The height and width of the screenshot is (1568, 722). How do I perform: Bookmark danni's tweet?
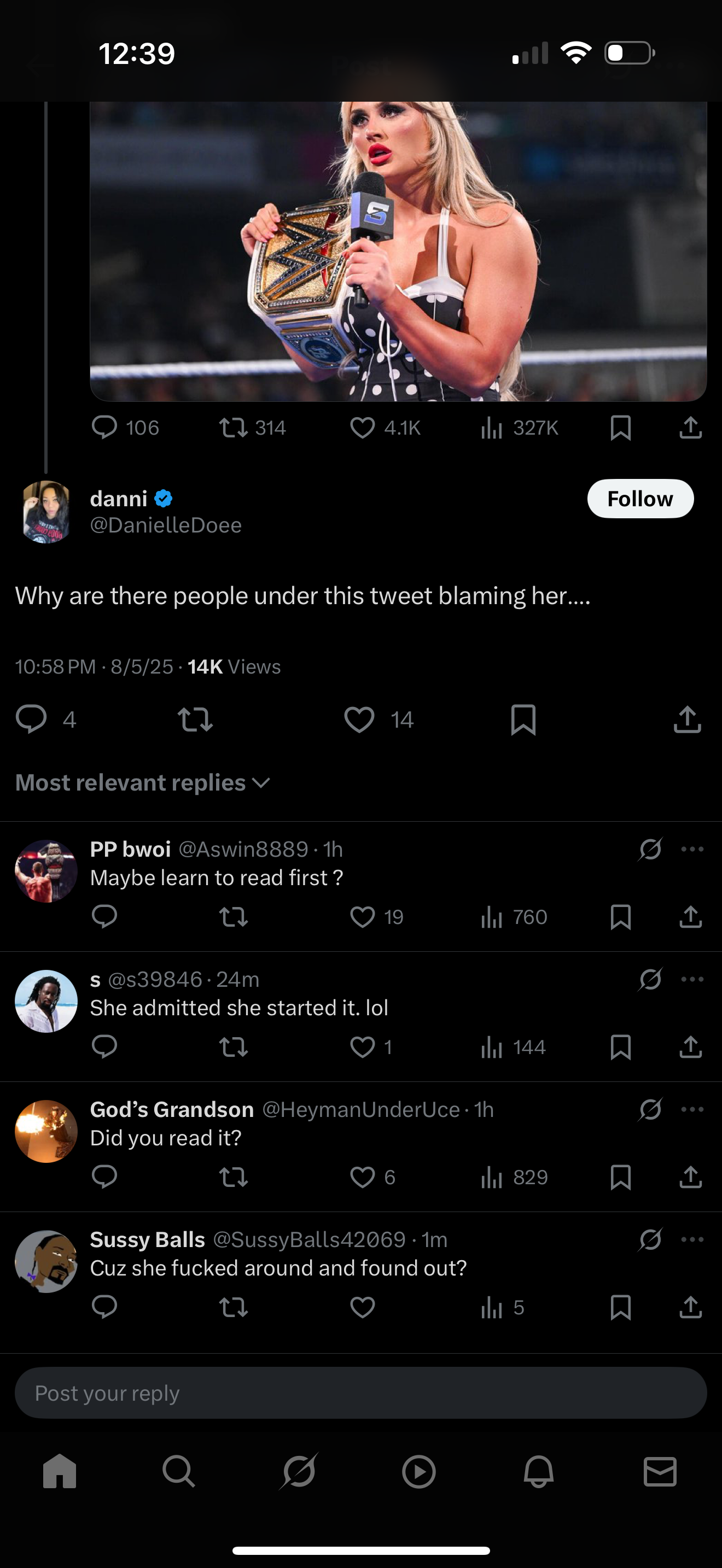pos(523,719)
